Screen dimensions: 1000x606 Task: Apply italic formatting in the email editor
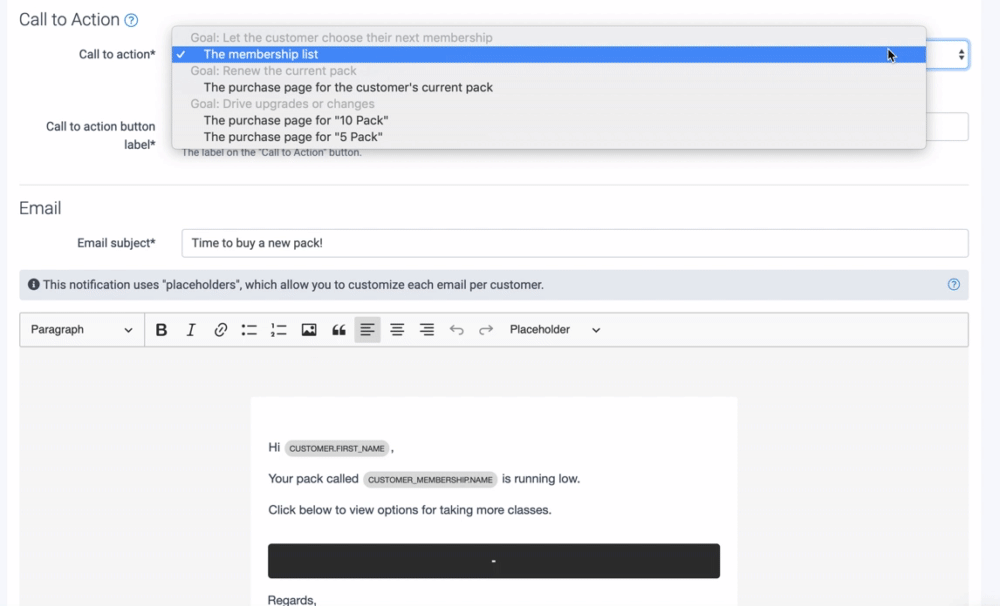tap(191, 330)
